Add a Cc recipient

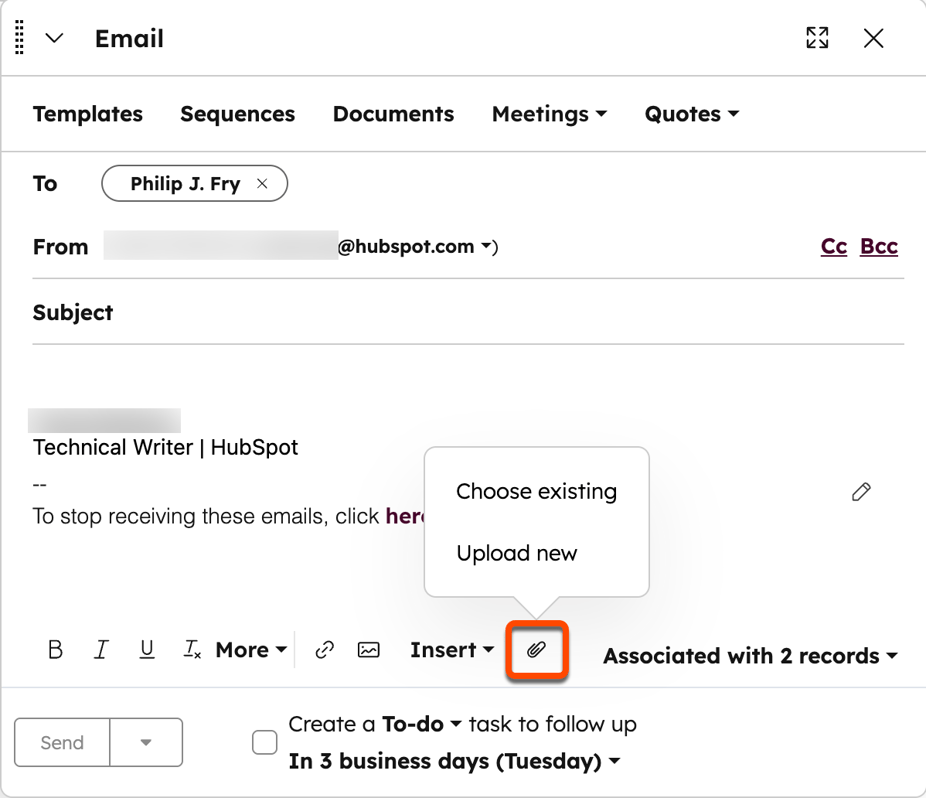[833, 246]
